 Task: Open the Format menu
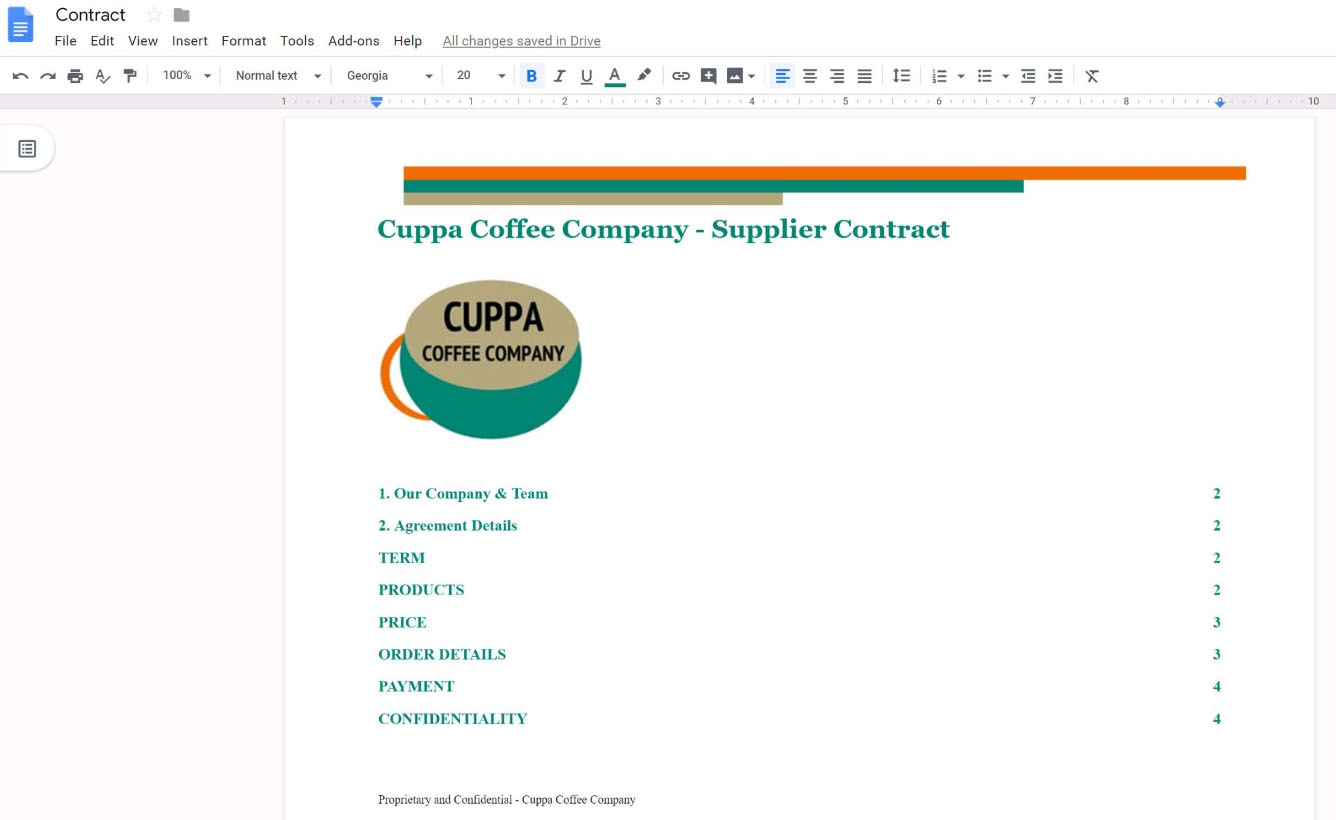pos(243,41)
